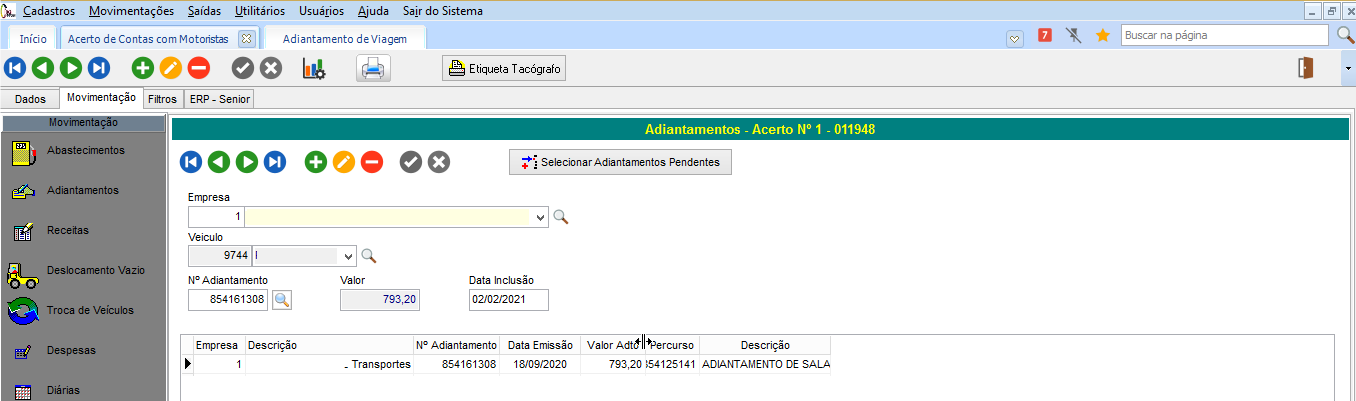Click Etiqueta Tacógrafo button

coord(505,68)
